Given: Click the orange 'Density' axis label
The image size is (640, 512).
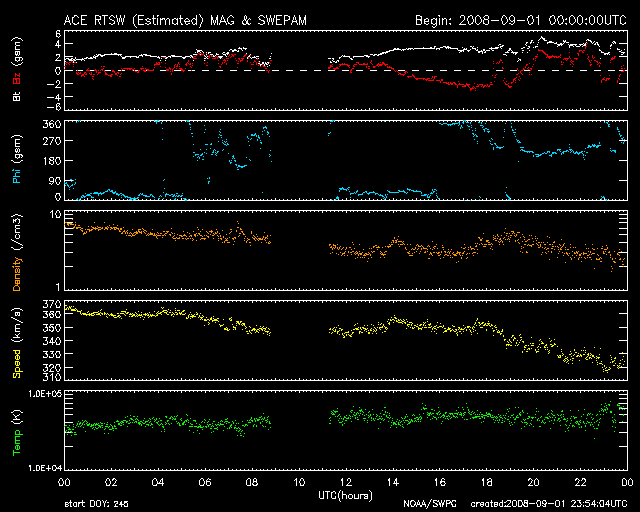Looking at the screenshot, I should pos(17,273).
